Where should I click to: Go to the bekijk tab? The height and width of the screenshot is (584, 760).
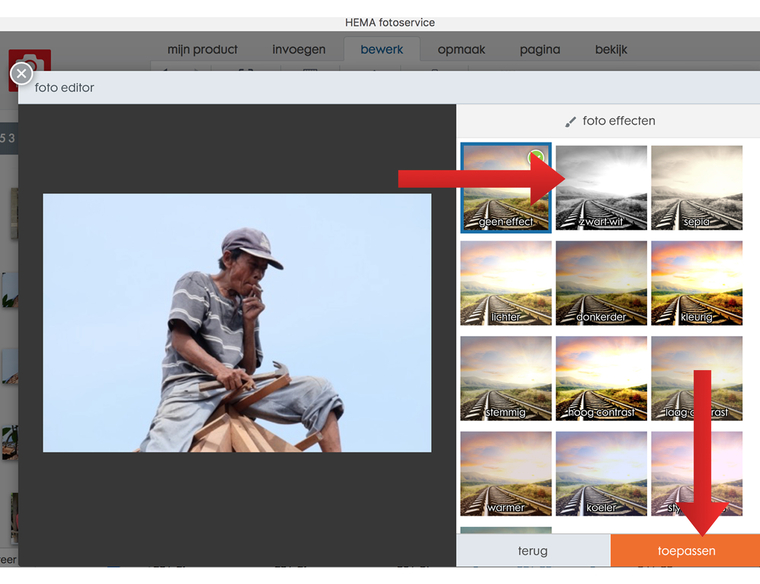click(x=611, y=49)
